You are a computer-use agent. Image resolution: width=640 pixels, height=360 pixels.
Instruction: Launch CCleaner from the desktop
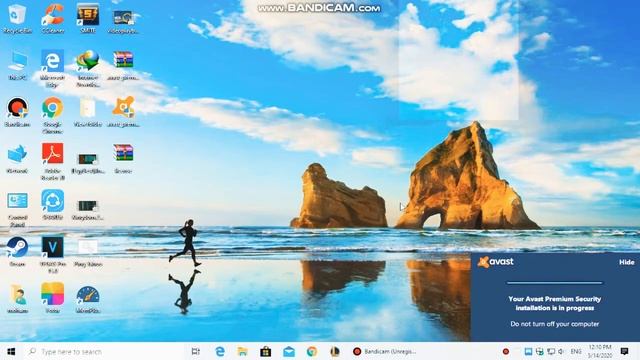coord(53,18)
